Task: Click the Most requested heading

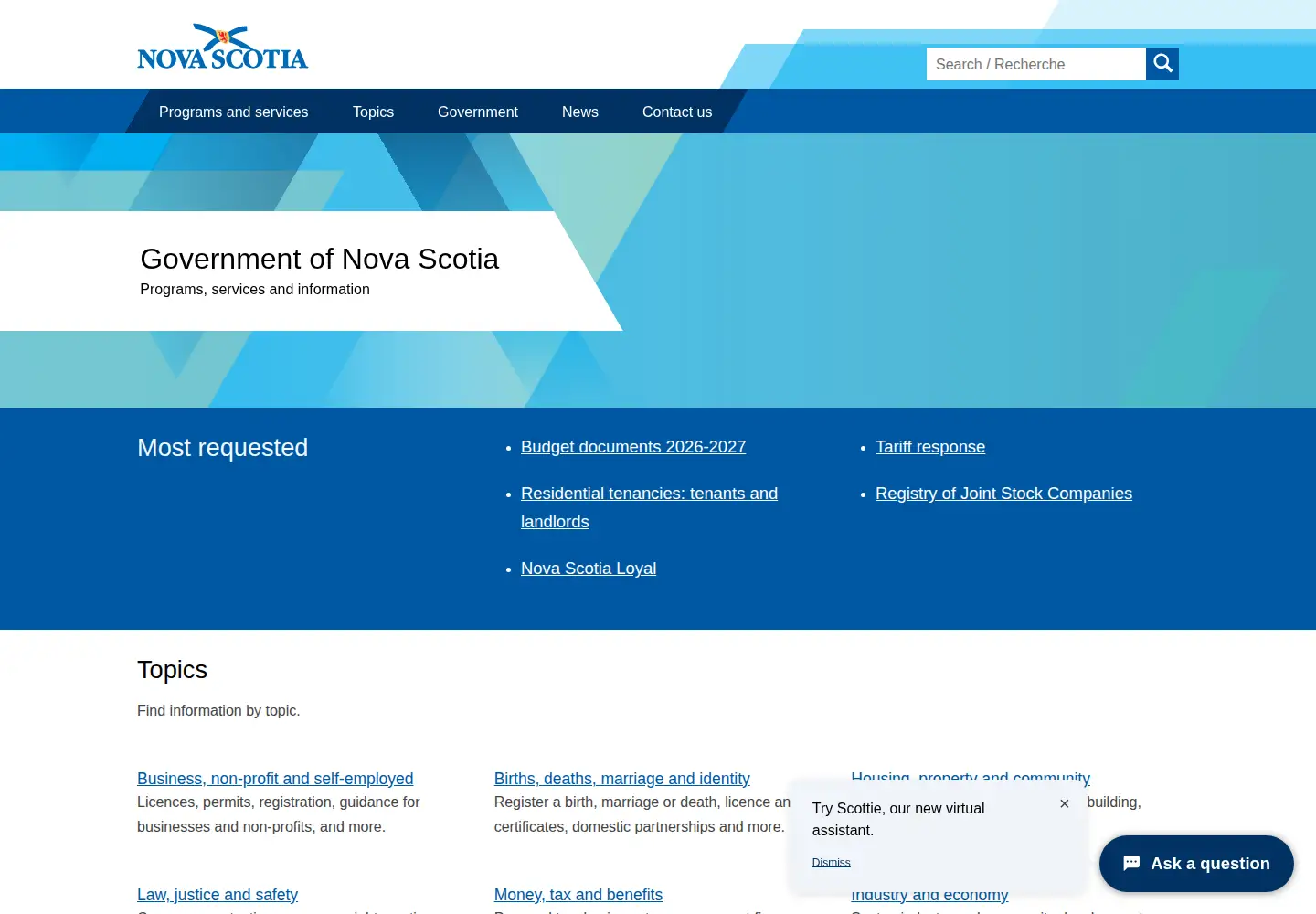Action: pos(223,448)
